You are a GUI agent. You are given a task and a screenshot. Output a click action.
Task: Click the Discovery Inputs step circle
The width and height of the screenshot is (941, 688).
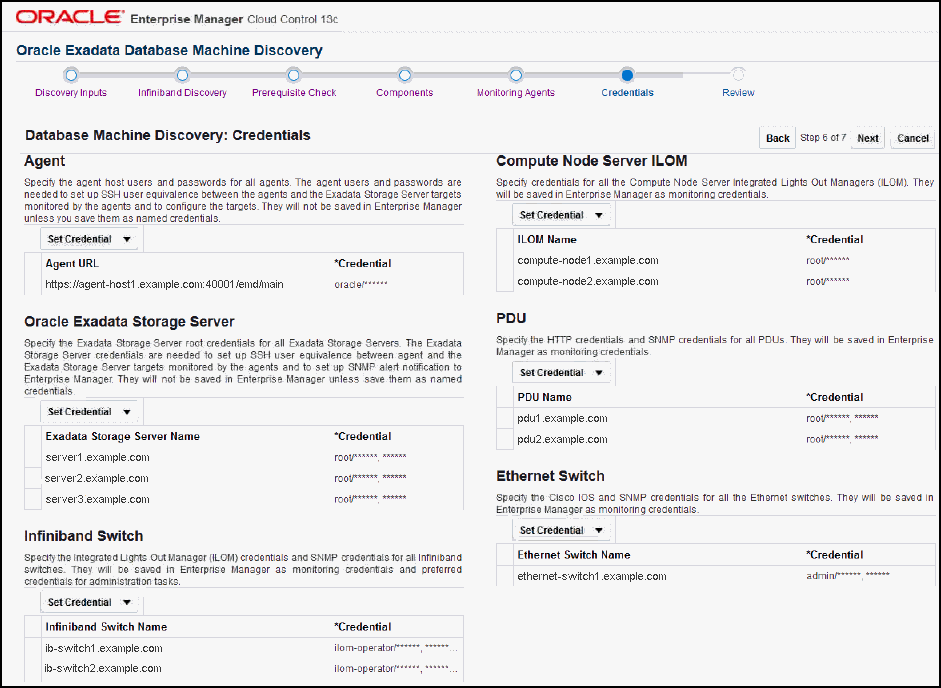[x=71, y=75]
